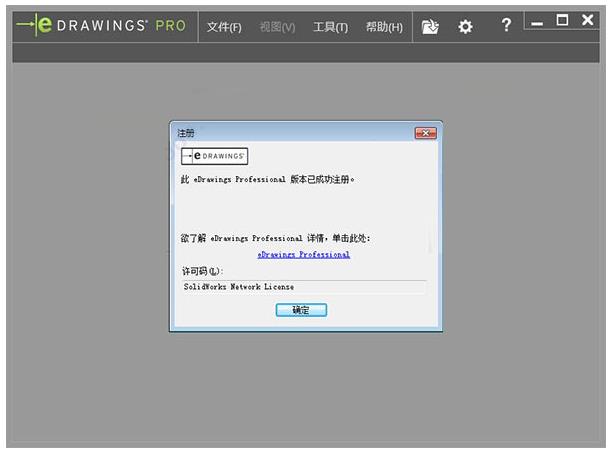Follow the eDrawings Professional hyperlink

303,255
